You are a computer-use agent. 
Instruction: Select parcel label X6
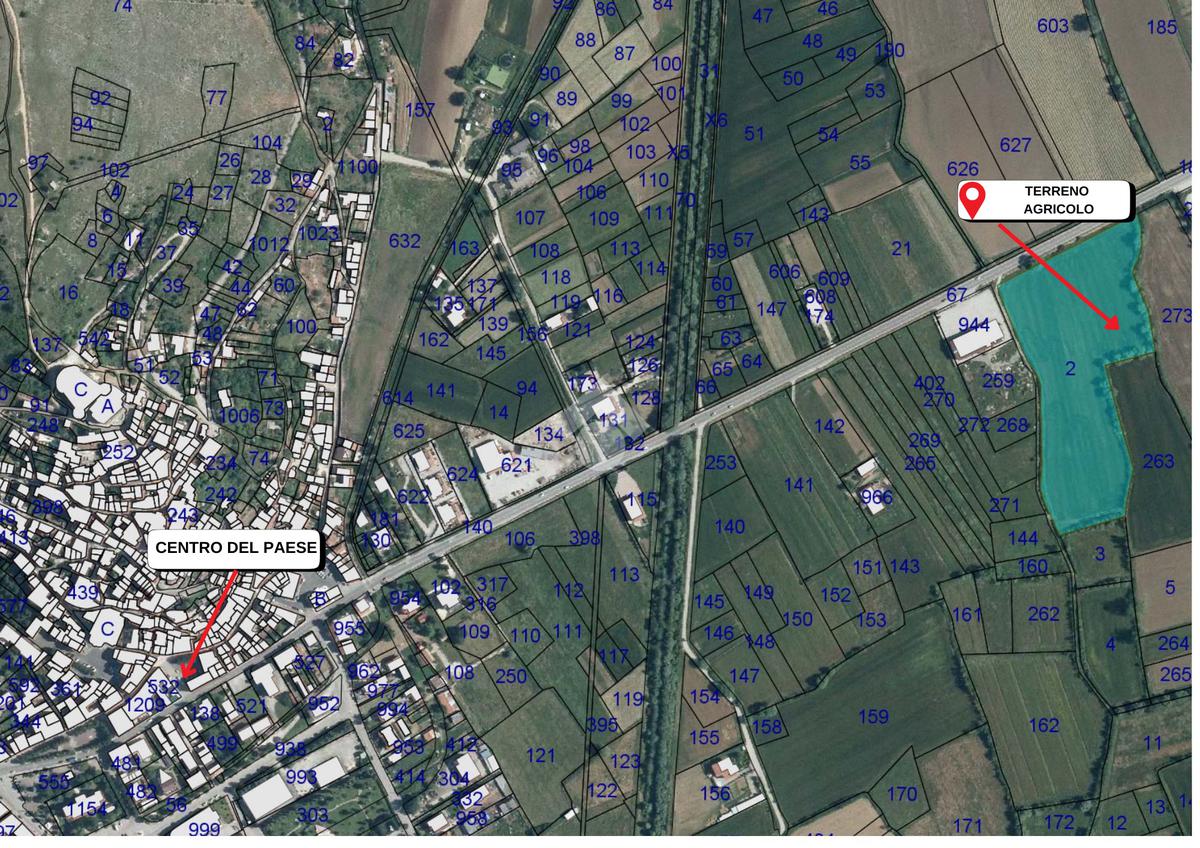[716, 120]
